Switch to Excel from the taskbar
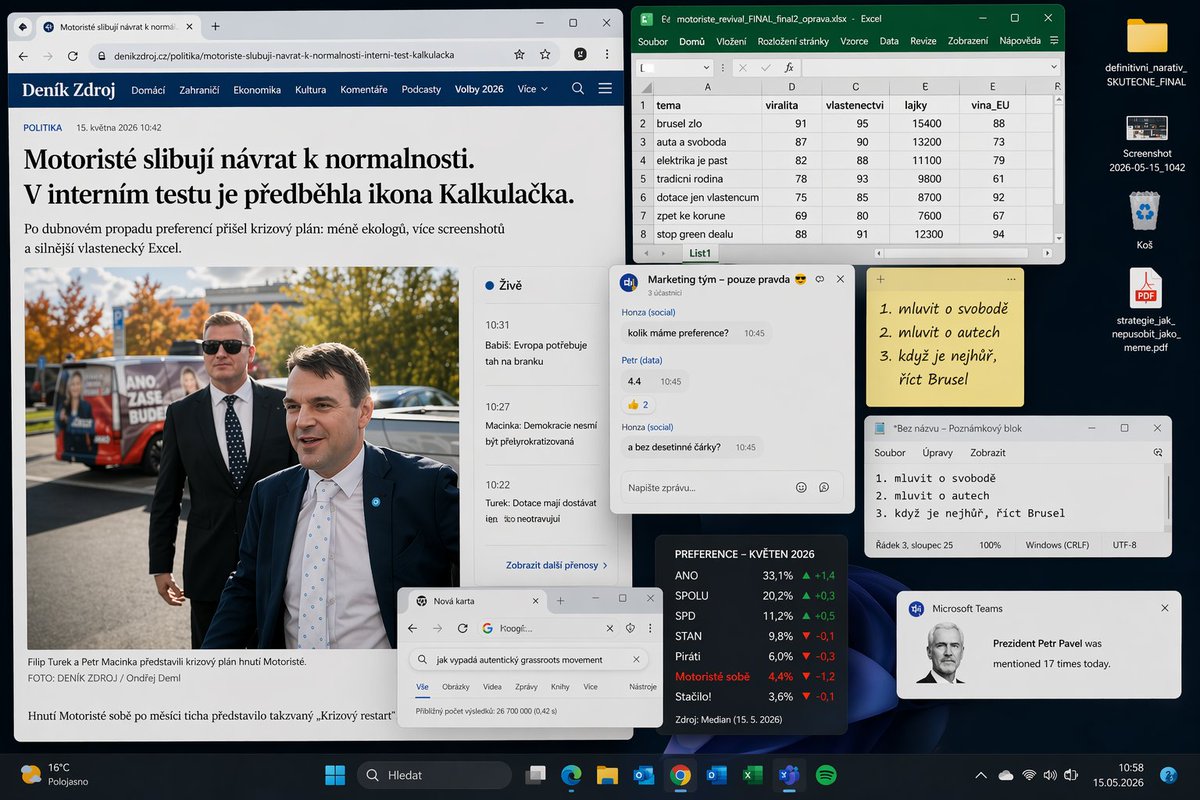Image resolution: width=1200 pixels, height=800 pixels. point(752,775)
